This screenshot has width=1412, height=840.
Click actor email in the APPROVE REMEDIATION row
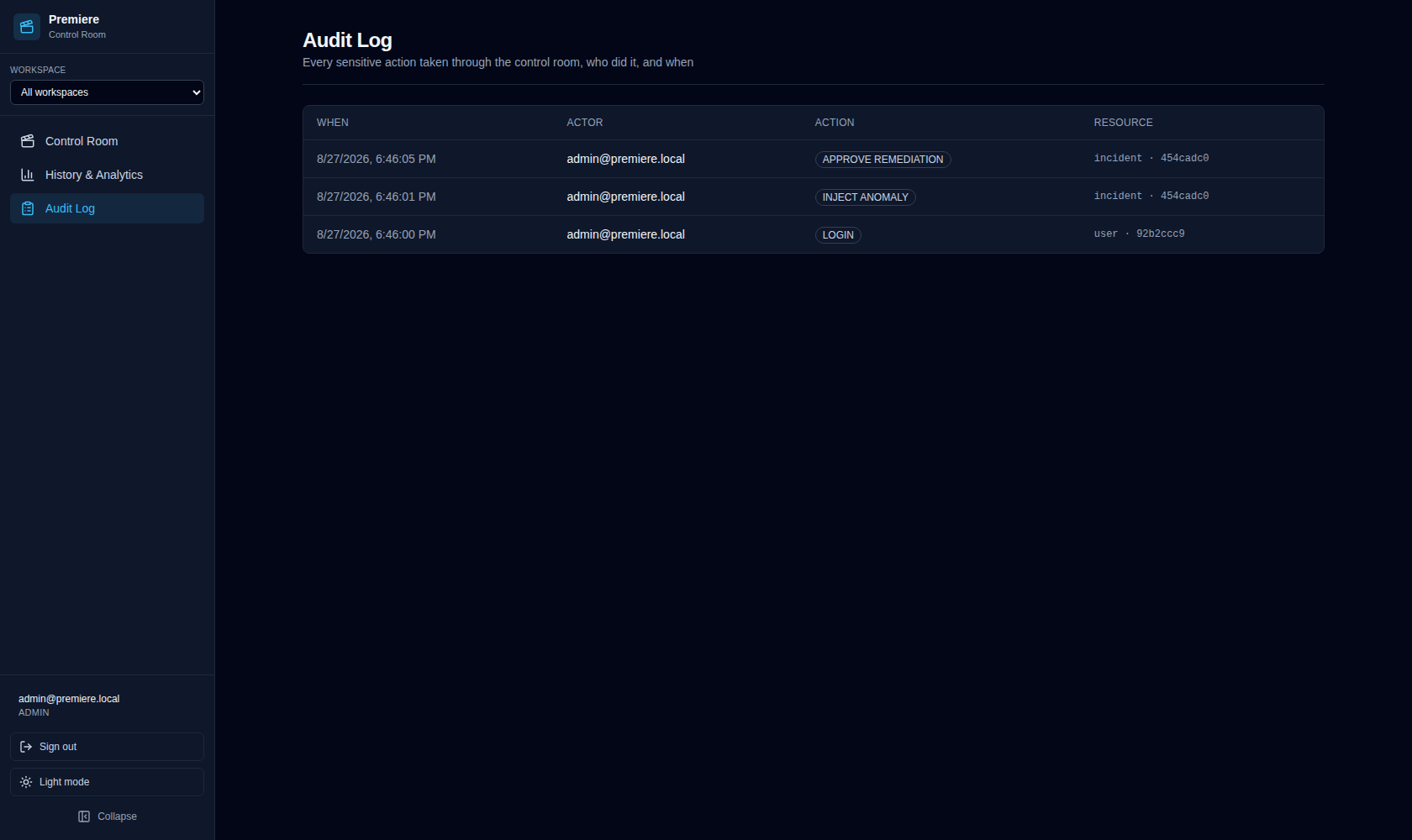tap(625, 159)
